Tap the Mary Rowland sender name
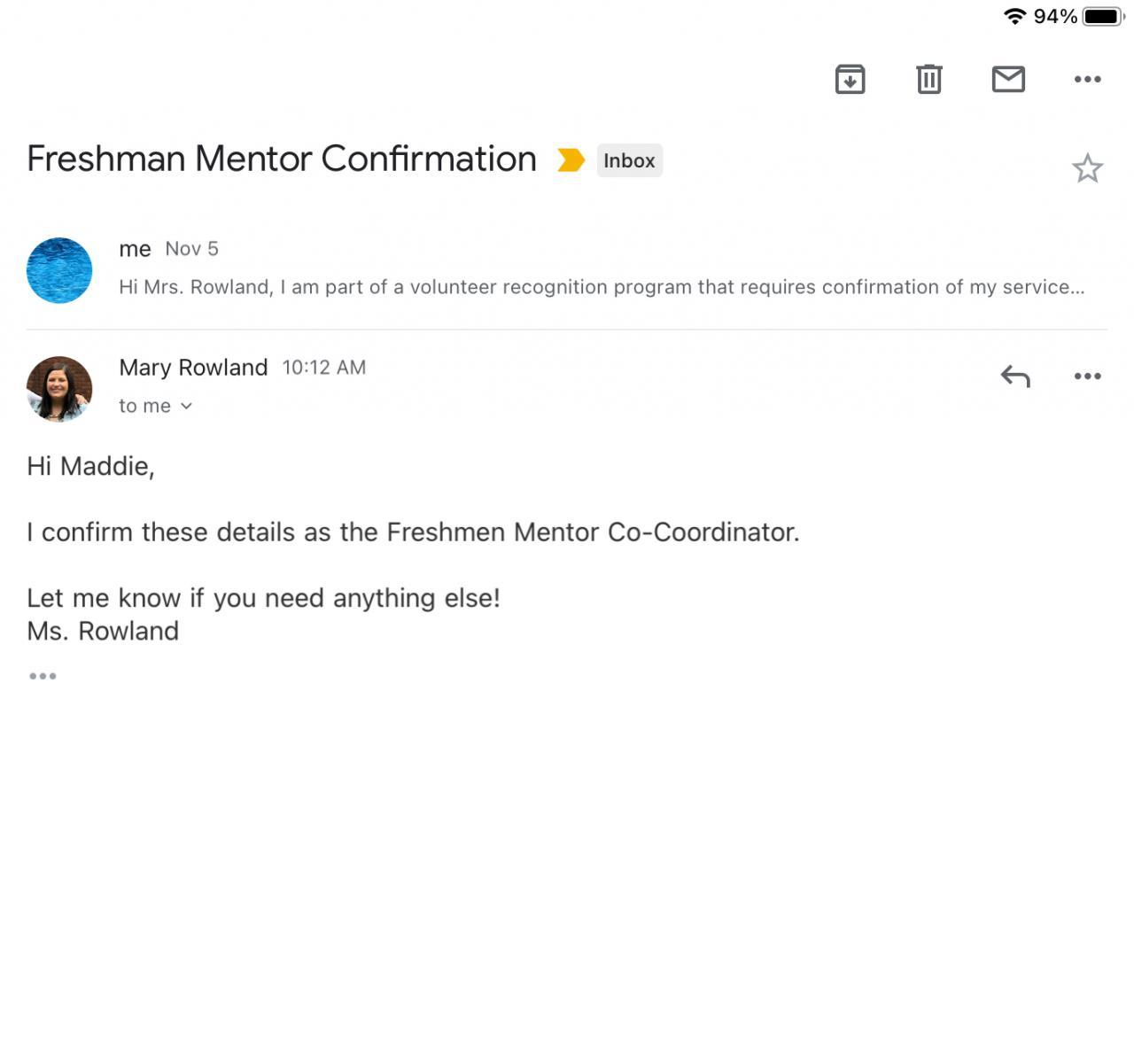1134x1064 pixels. point(193,368)
